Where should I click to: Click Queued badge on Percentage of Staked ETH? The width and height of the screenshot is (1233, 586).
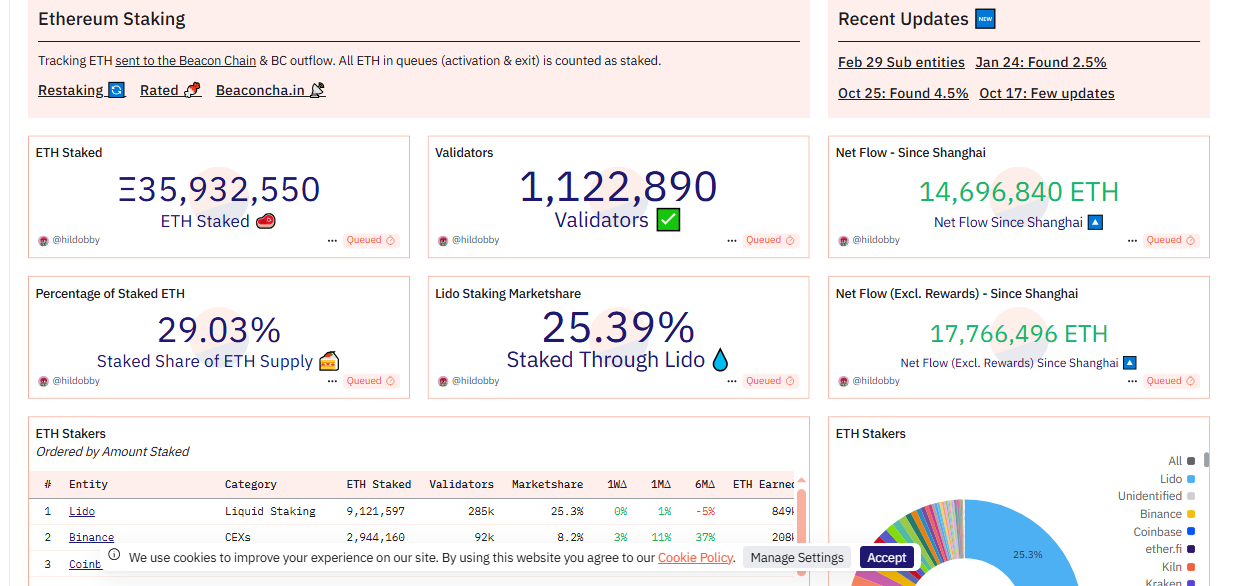click(x=371, y=381)
